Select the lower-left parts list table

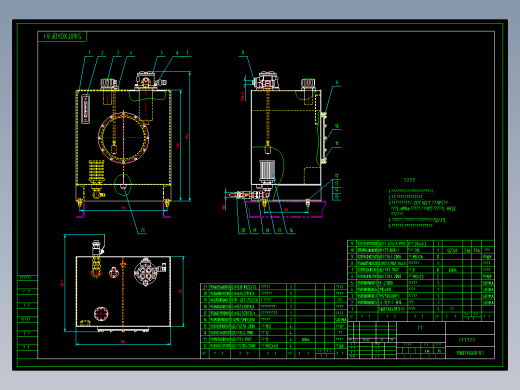tap(274, 321)
